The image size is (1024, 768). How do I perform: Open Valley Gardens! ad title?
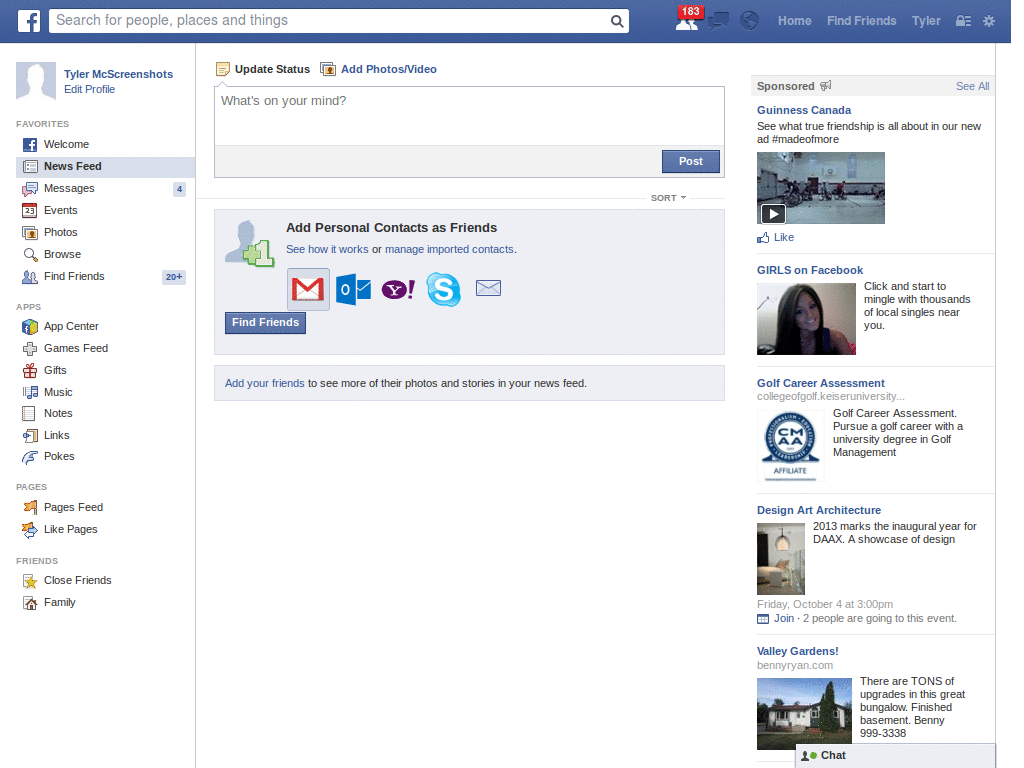tap(797, 651)
